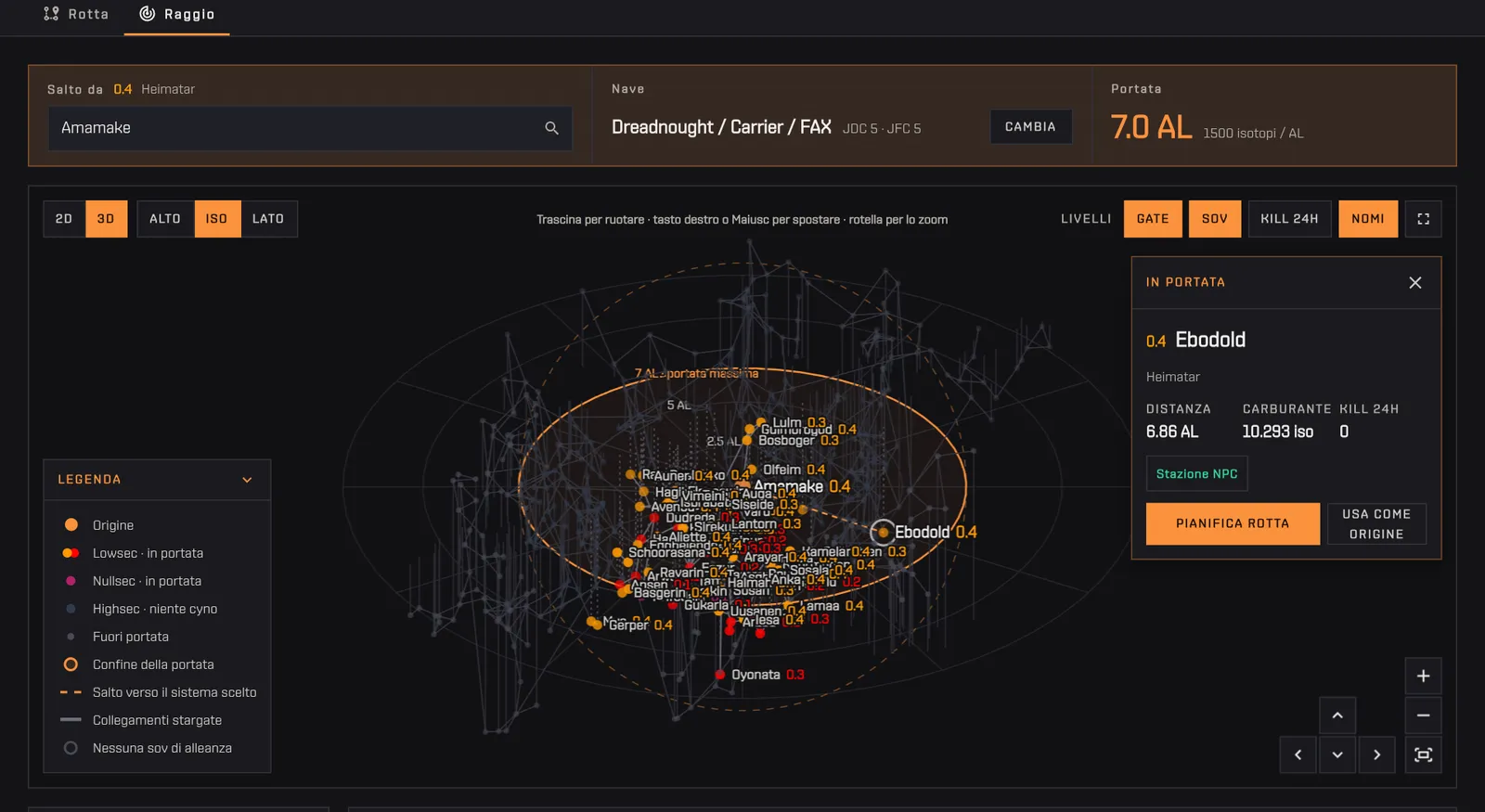Switch to 2D map mode
The width and height of the screenshot is (1485, 812).
pyautogui.click(x=64, y=219)
